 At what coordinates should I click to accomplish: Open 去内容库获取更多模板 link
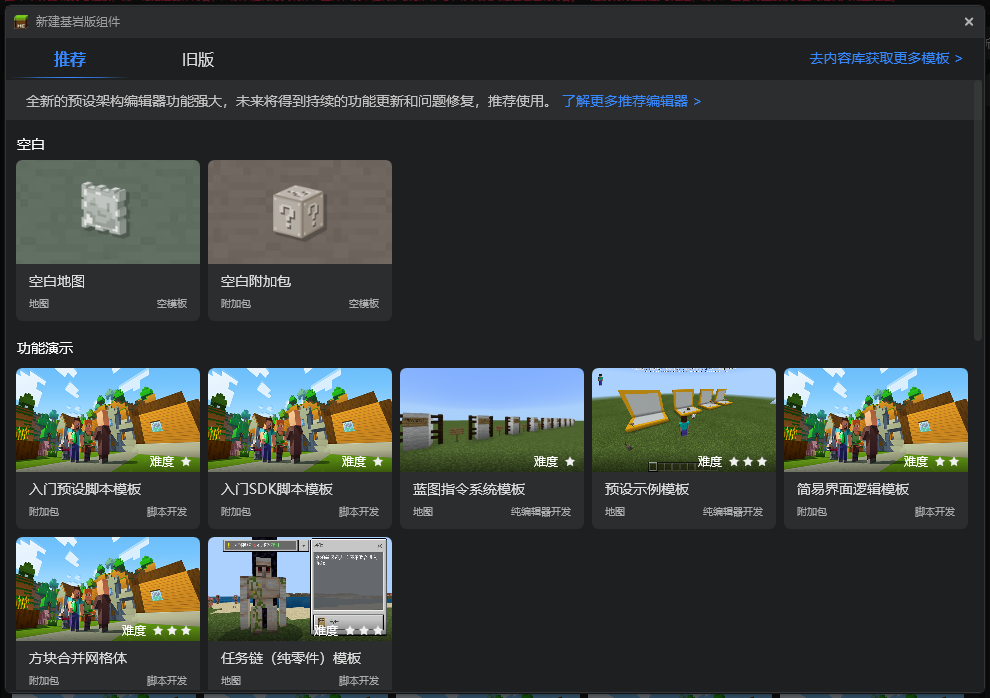(885, 59)
